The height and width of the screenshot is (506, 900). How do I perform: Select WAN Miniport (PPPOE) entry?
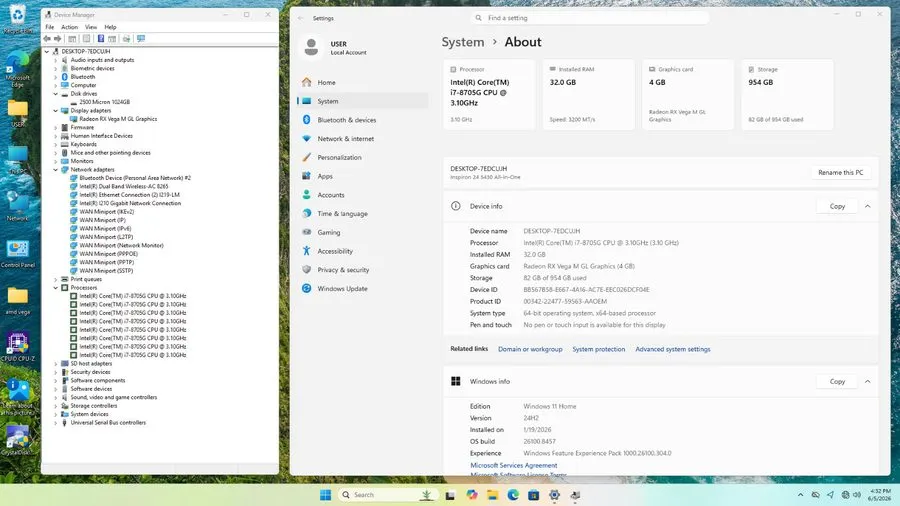tap(108, 254)
